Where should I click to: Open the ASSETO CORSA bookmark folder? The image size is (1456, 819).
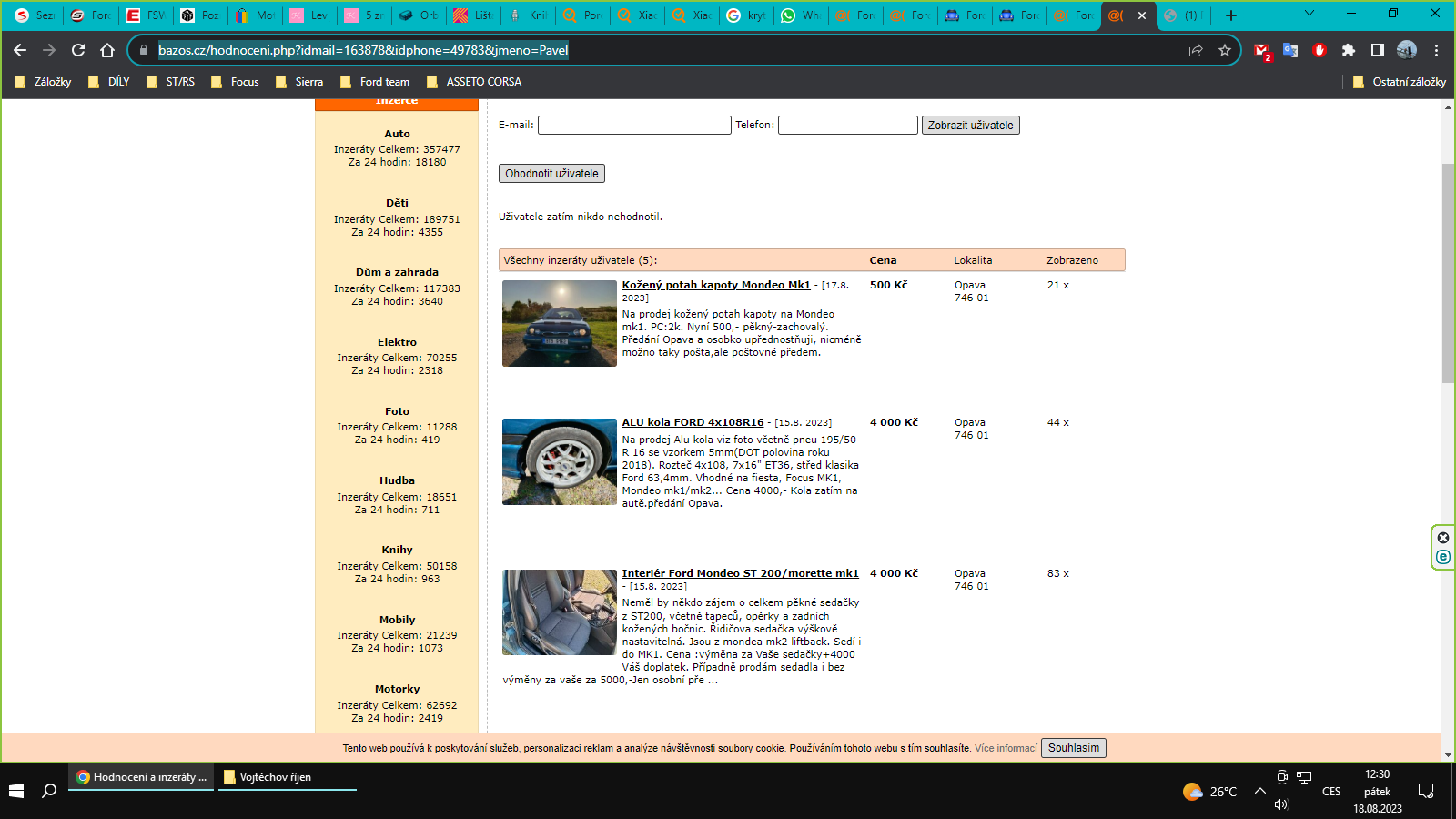pos(474,82)
